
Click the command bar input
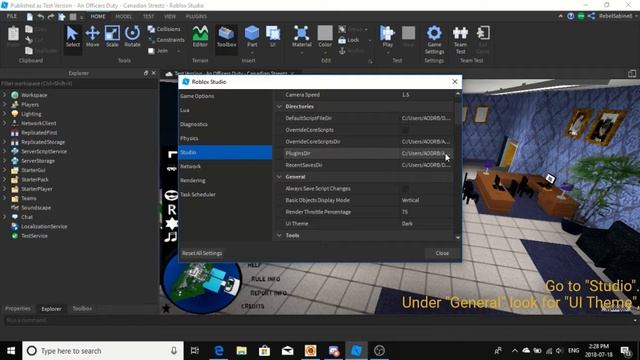click(317, 320)
